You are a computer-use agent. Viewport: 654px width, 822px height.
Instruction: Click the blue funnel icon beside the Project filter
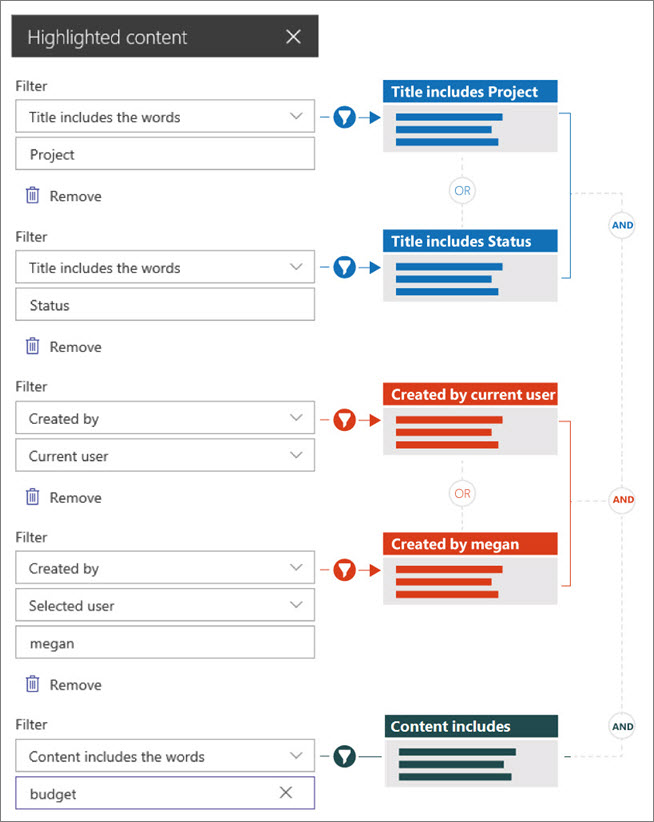(x=345, y=117)
